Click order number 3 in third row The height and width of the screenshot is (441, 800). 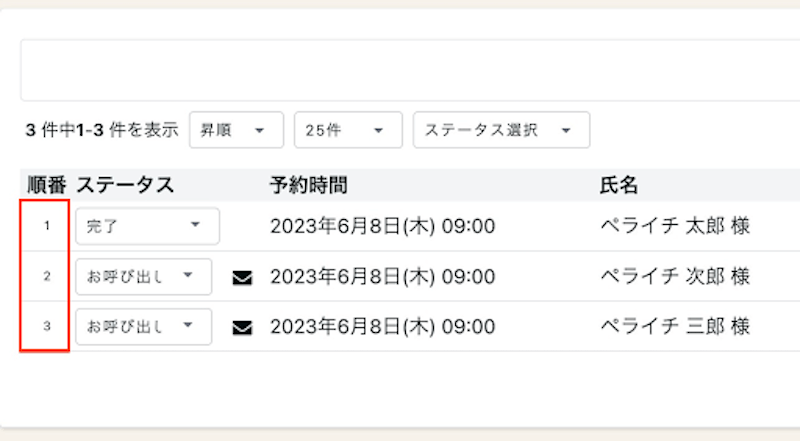click(x=47, y=327)
